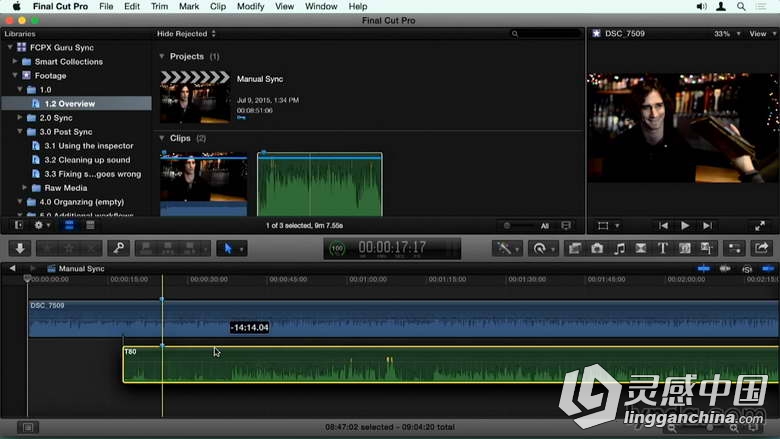Select DSC_7509 clip in timeline

403,318
